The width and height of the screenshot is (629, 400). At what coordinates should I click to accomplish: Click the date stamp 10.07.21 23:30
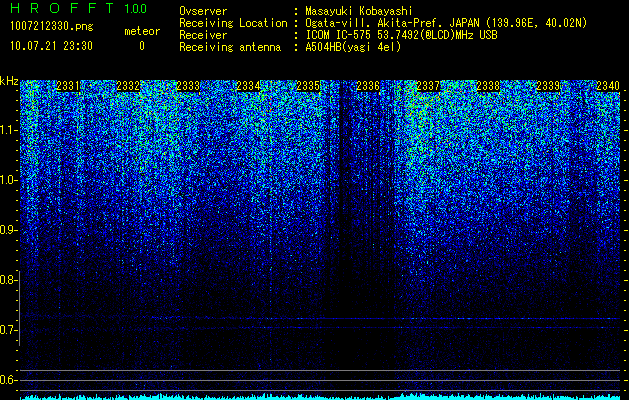[51, 46]
